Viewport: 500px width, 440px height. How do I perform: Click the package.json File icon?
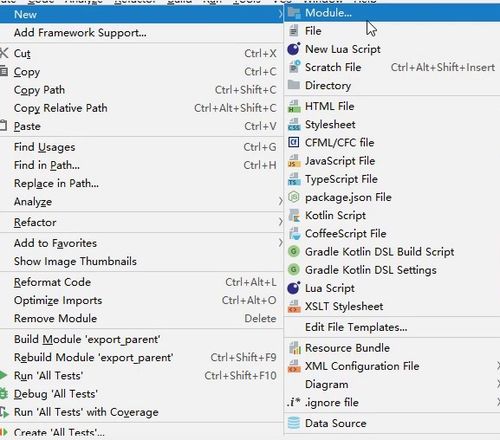294,197
